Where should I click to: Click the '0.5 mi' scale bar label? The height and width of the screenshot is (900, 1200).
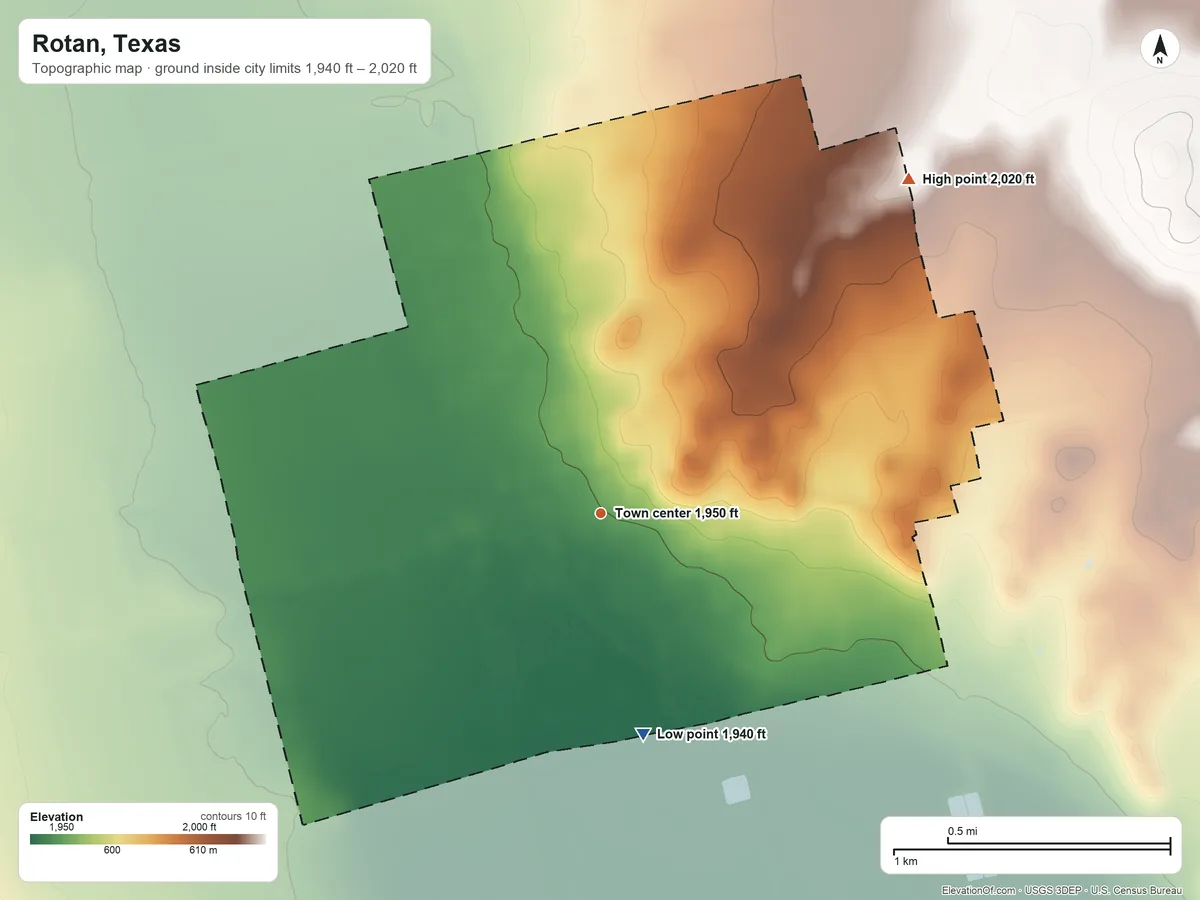point(962,832)
